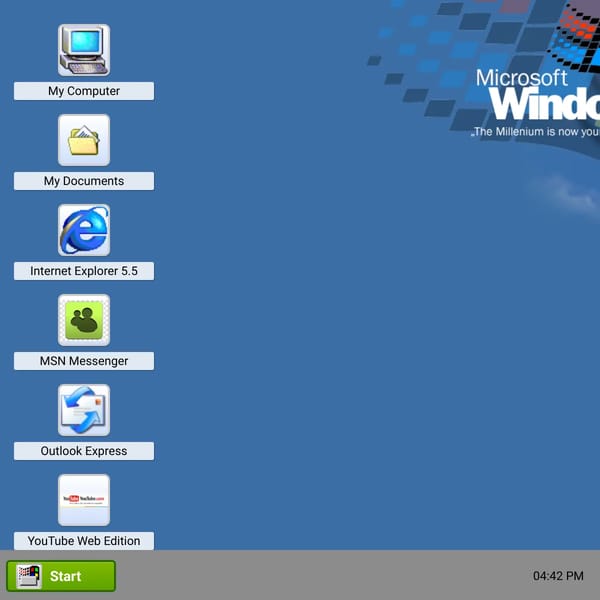This screenshot has width=600, height=600.
Task: Select the Outlook Express label
Action: tap(84, 451)
